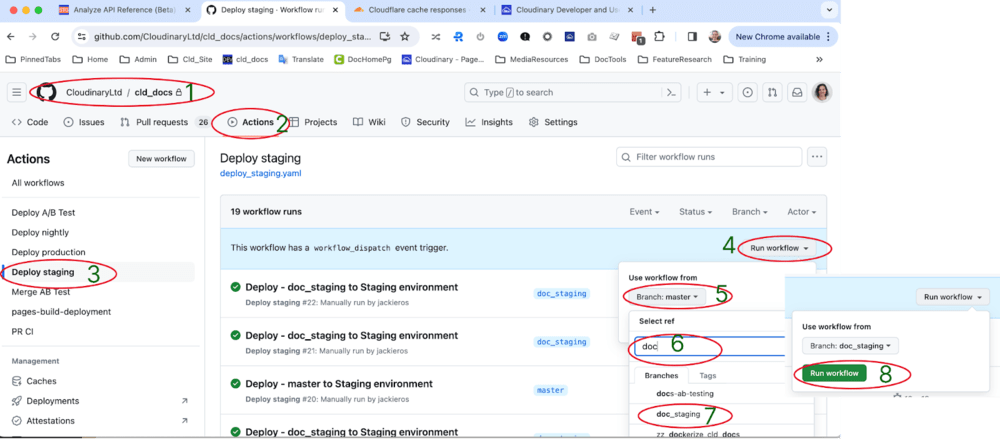Open the Branch: master selector
The height and width of the screenshot is (446, 1000).
coord(666,297)
